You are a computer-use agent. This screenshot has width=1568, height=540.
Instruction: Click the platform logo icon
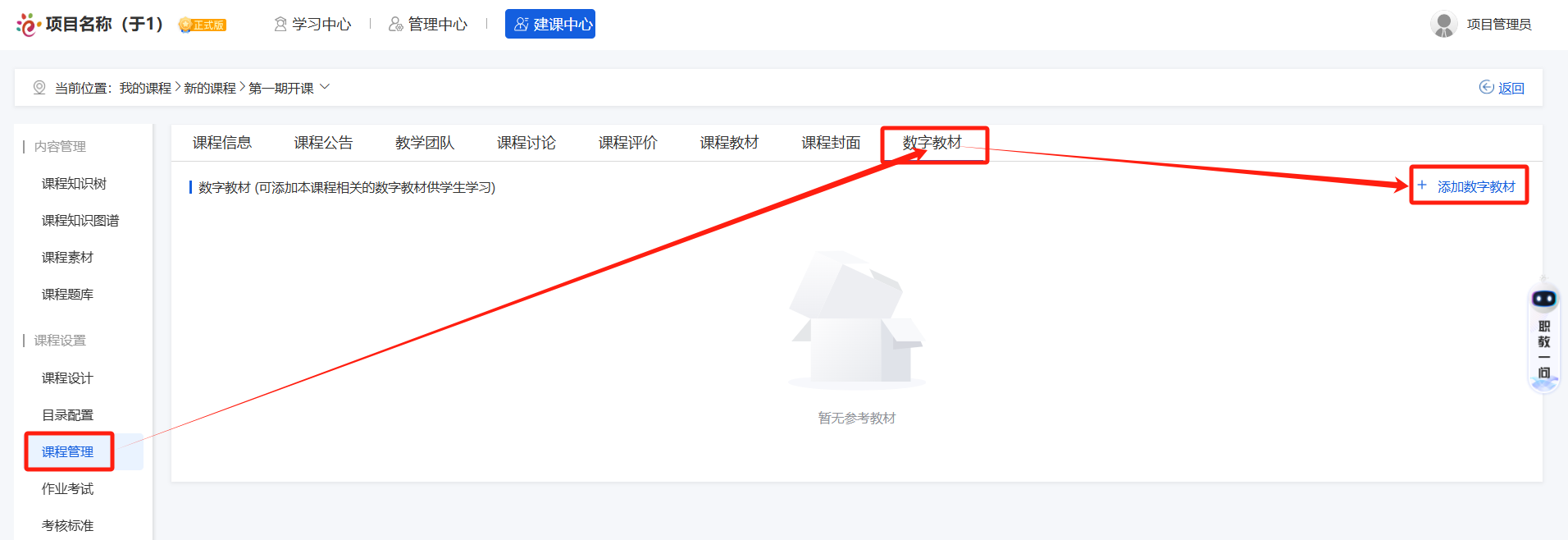click(x=28, y=25)
